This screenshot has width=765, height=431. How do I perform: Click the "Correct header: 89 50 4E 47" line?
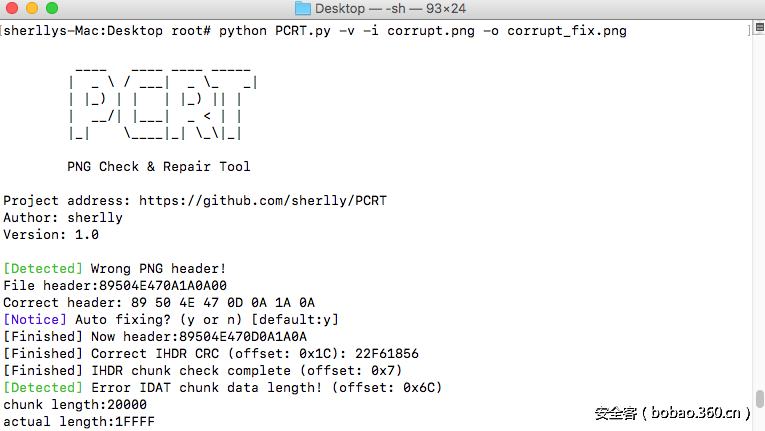coord(158,302)
